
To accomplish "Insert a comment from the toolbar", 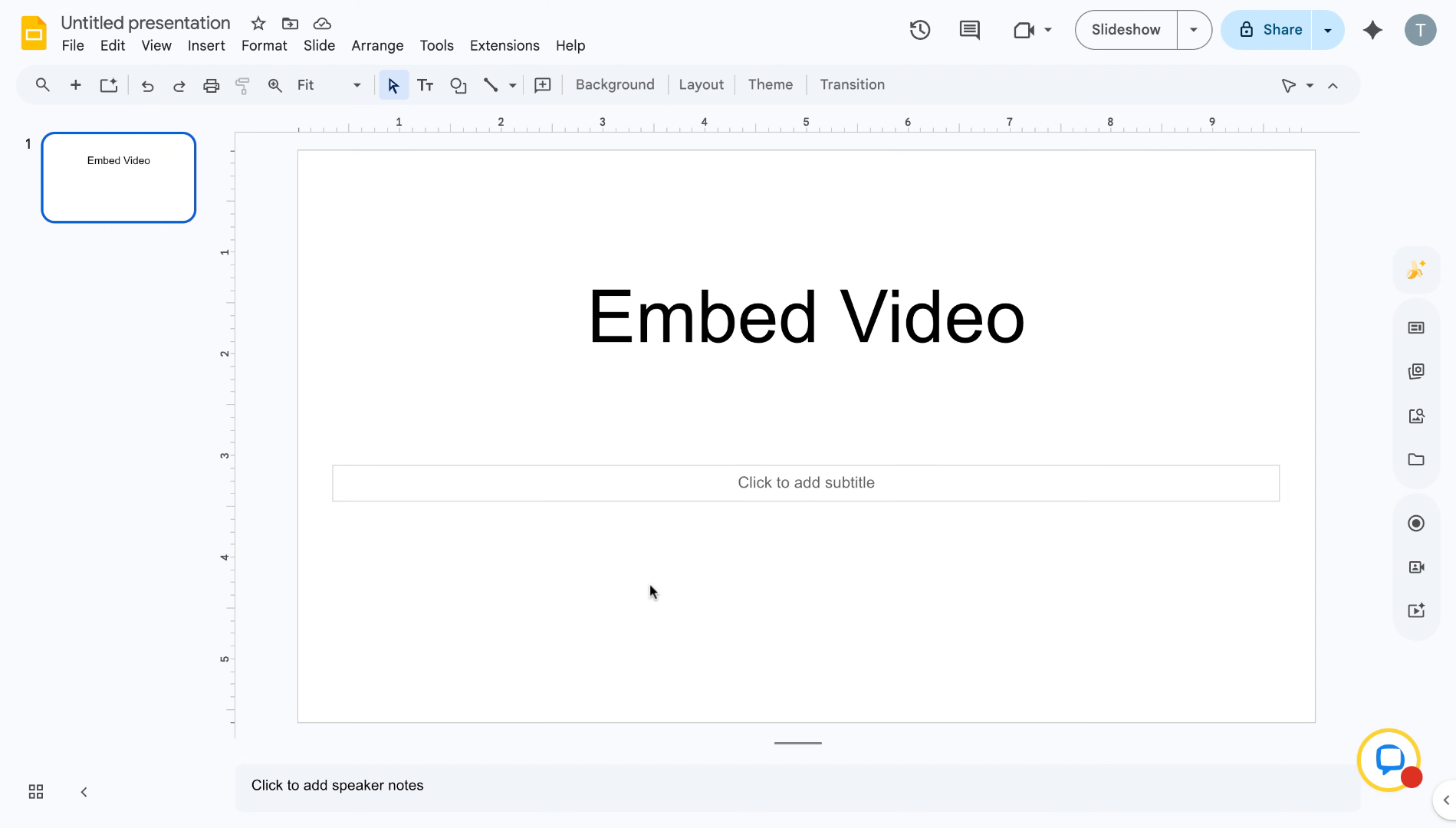I will click(543, 85).
